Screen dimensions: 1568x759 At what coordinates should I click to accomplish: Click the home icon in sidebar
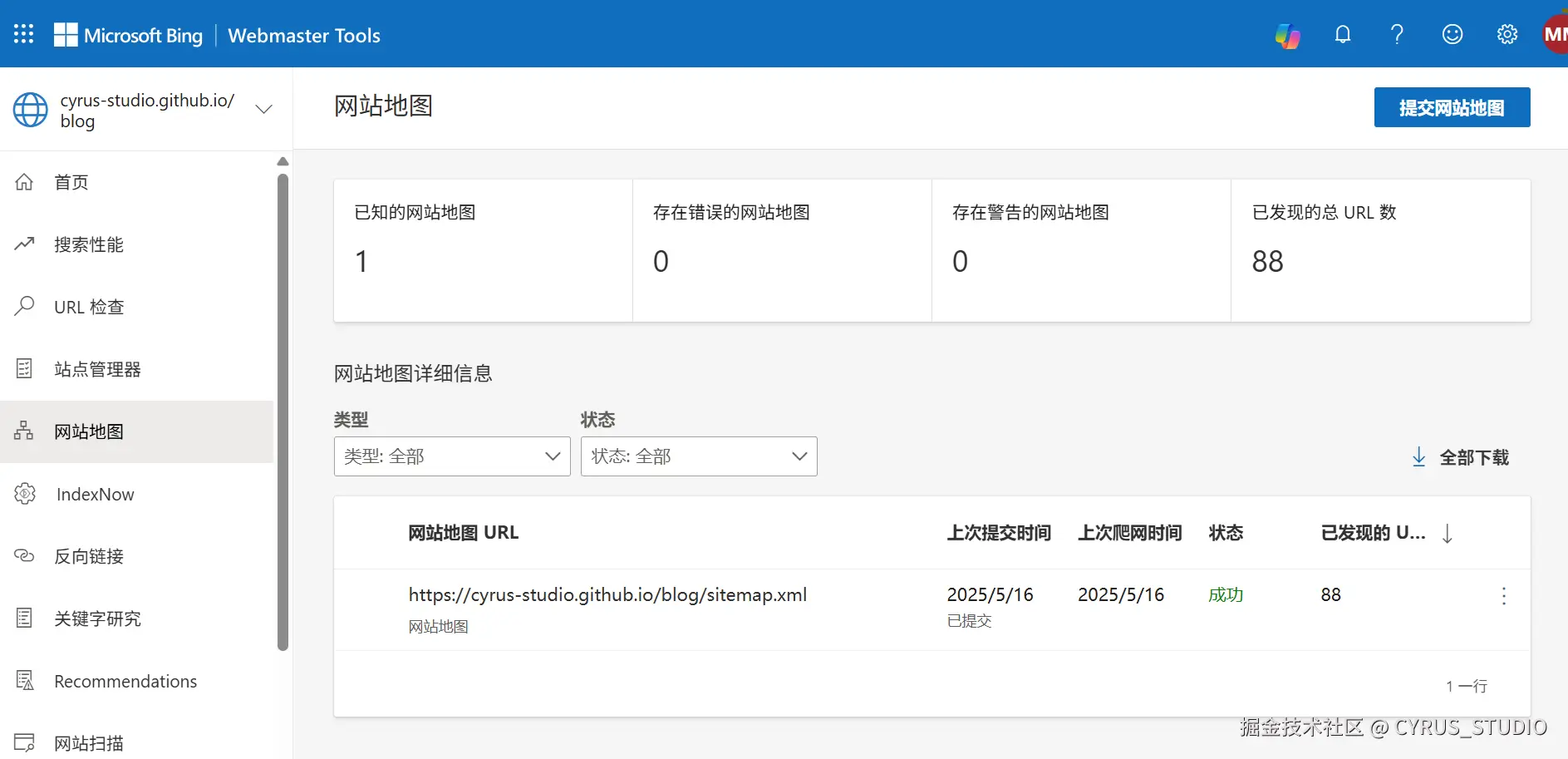[x=24, y=181]
